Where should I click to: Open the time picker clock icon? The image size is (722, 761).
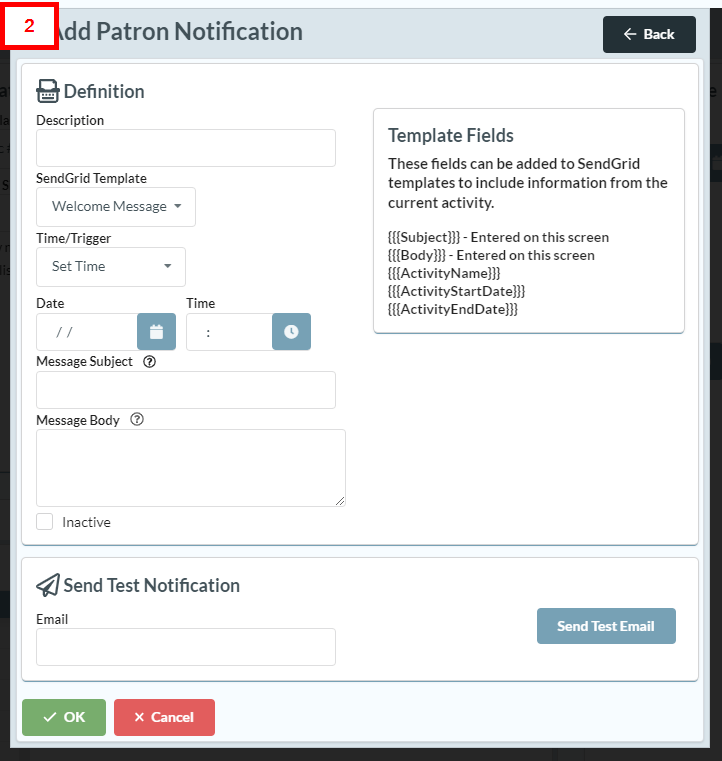291,332
